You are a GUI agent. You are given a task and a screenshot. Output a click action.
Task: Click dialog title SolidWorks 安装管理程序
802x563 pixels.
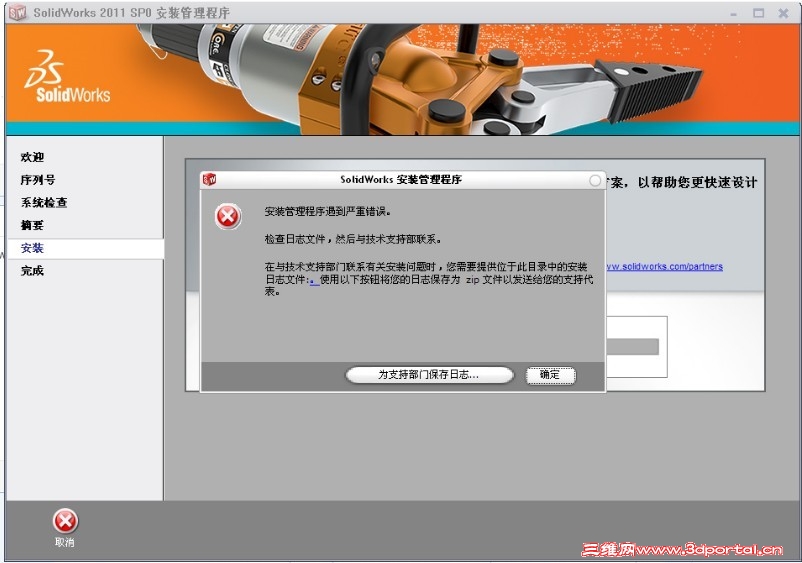click(401, 179)
